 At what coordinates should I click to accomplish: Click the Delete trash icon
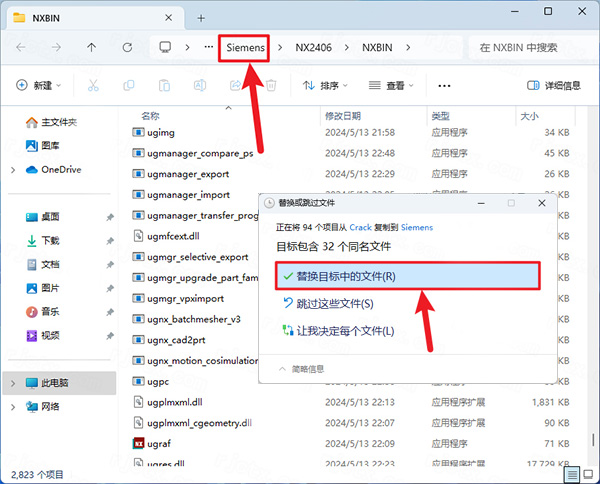pyautogui.click(x=271, y=85)
